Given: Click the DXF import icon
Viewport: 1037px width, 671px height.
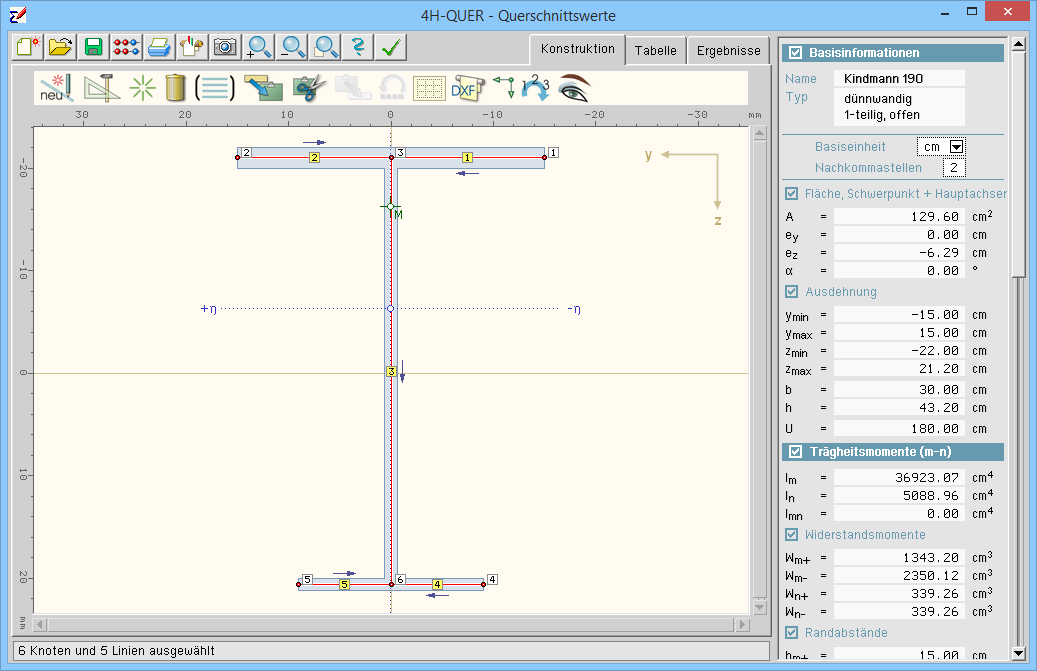Looking at the screenshot, I should point(465,88).
